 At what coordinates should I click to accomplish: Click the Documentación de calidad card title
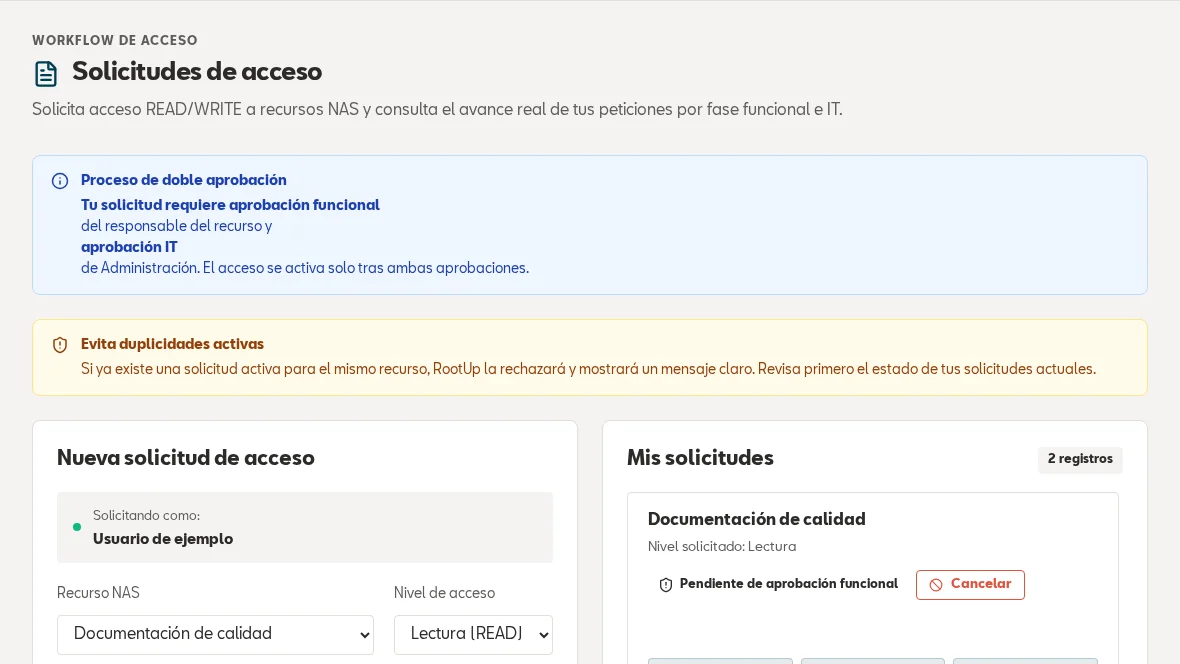tap(756, 519)
